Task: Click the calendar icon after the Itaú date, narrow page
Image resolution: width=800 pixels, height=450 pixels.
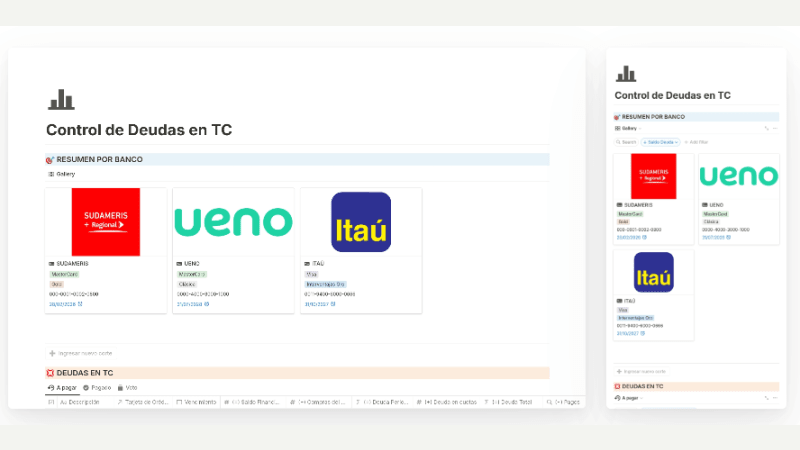Action: [x=643, y=334]
